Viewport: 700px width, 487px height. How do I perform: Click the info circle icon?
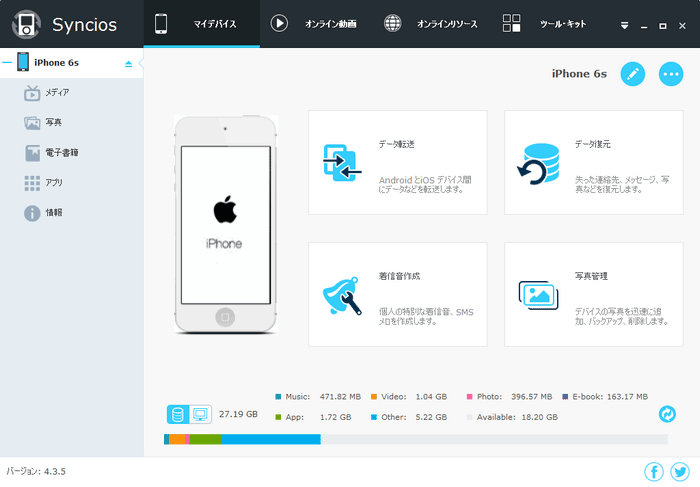(32, 213)
